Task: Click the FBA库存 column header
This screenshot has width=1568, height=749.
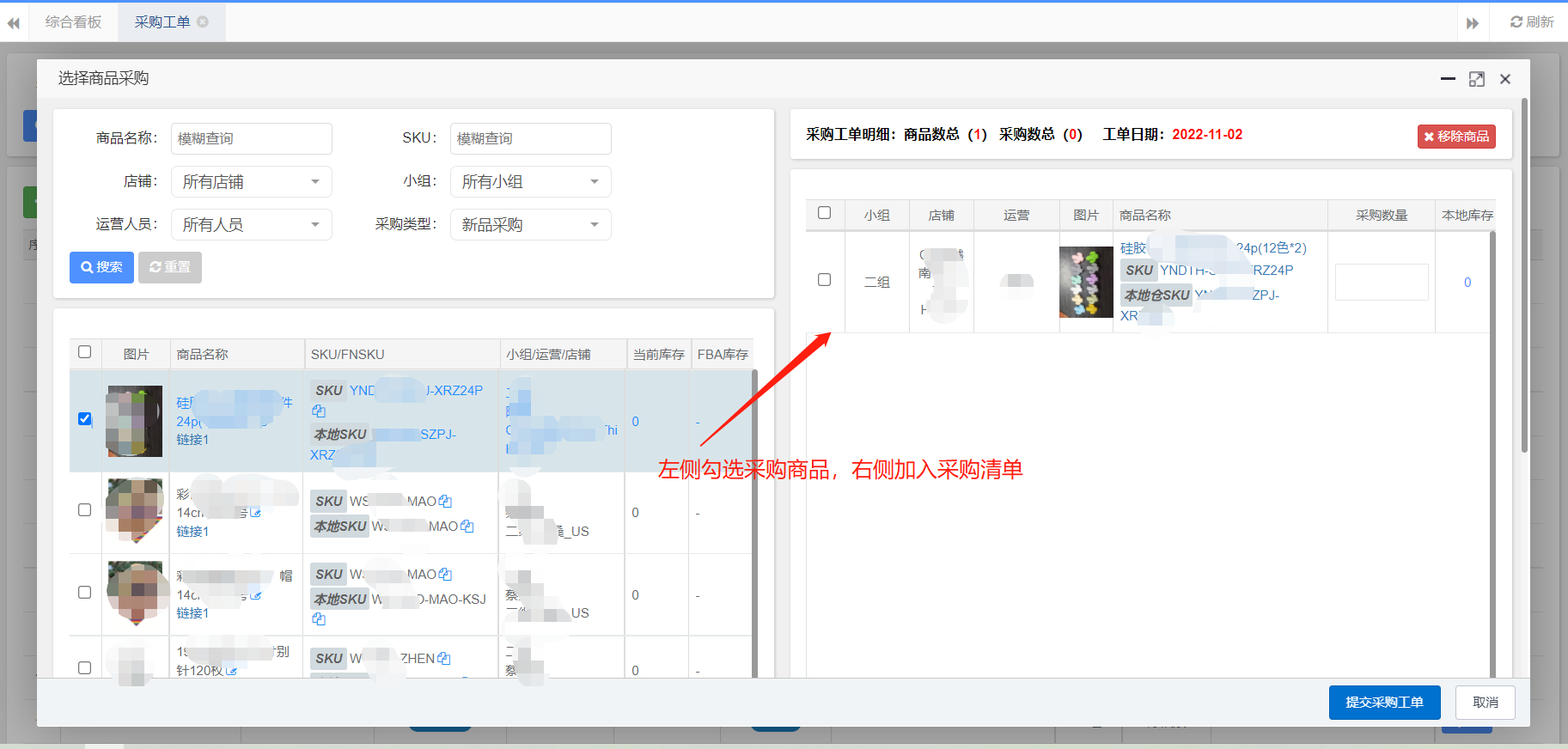Action: point(723,355)
